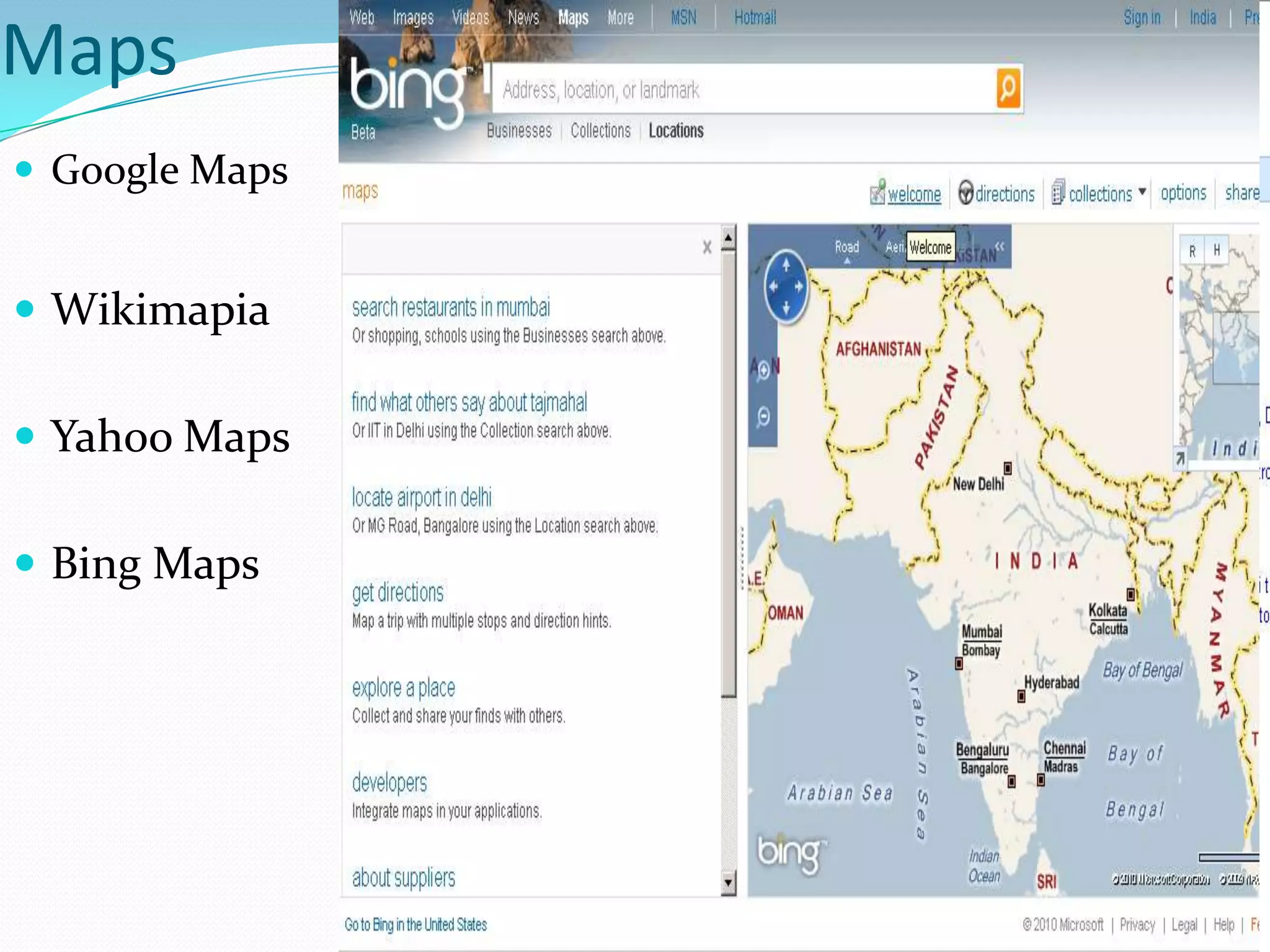Select the R mode on mini map

1192,251
